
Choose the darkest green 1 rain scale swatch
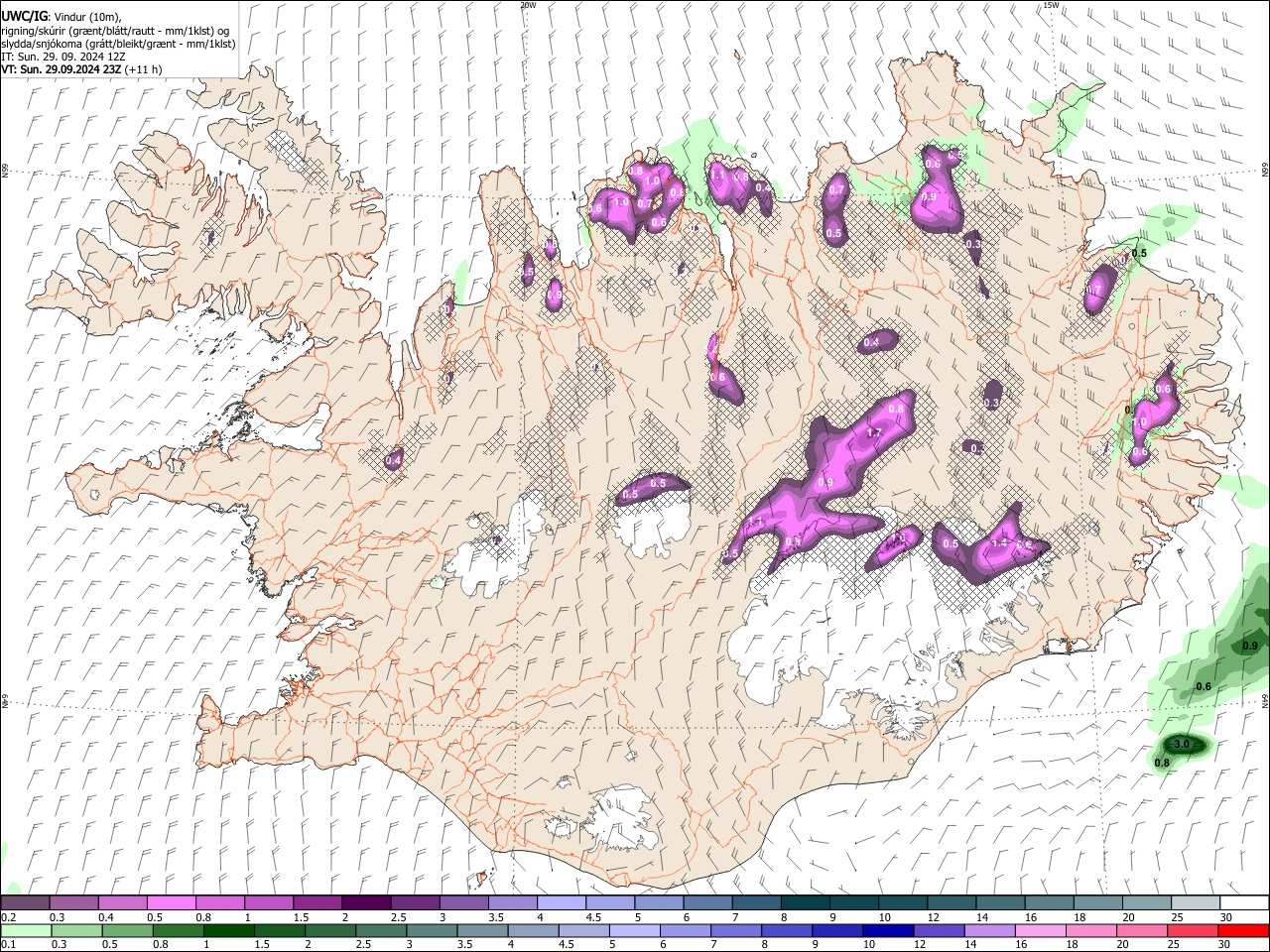(228, 930)
